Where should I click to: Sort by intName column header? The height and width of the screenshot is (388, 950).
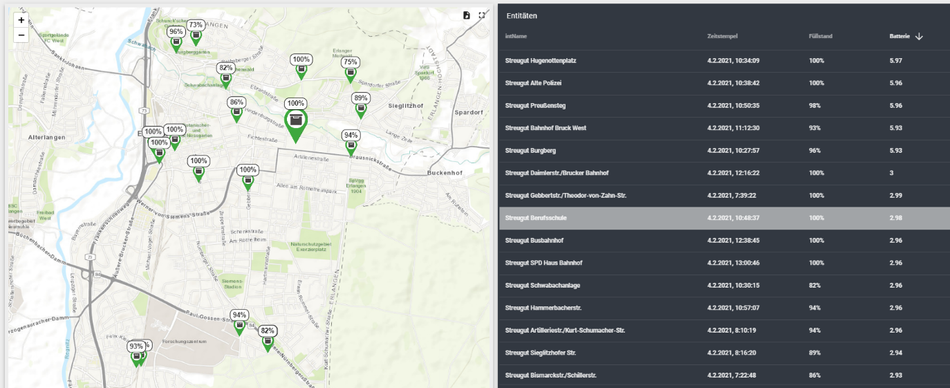click(516, 36)
